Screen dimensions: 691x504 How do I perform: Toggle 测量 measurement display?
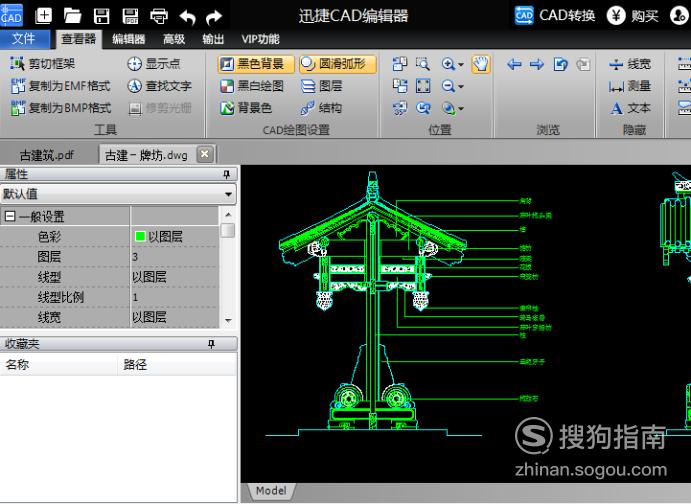[629, 86]
